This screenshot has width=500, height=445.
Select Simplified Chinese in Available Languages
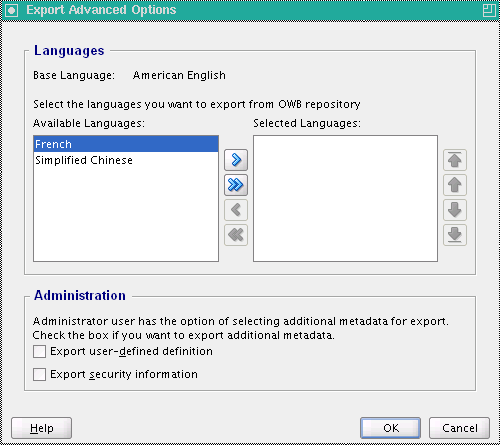[126, 160]
